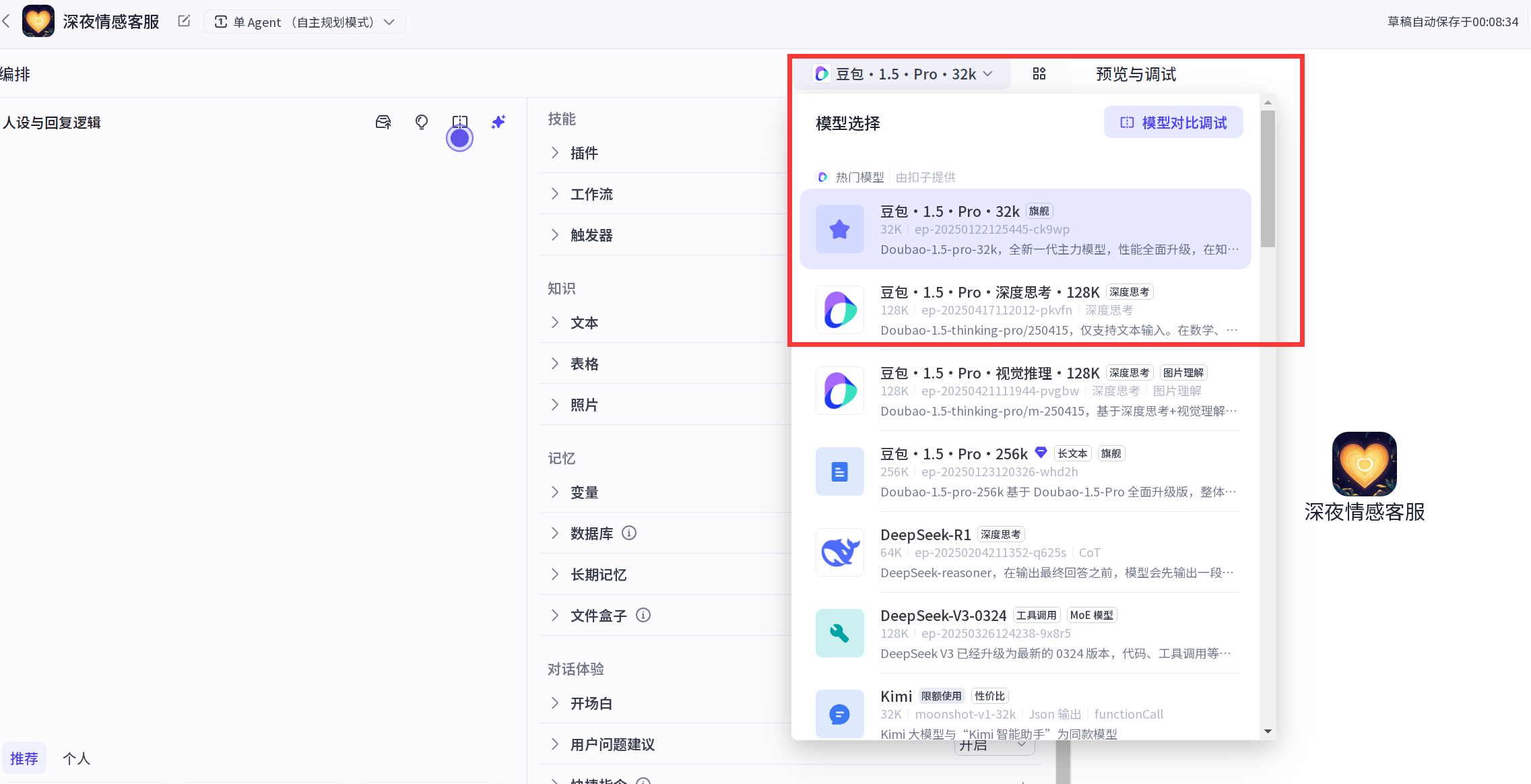Click the sparkle auto-optimize prompt icon
This screenshot has width=1531, height=784.
coord(498,122)
